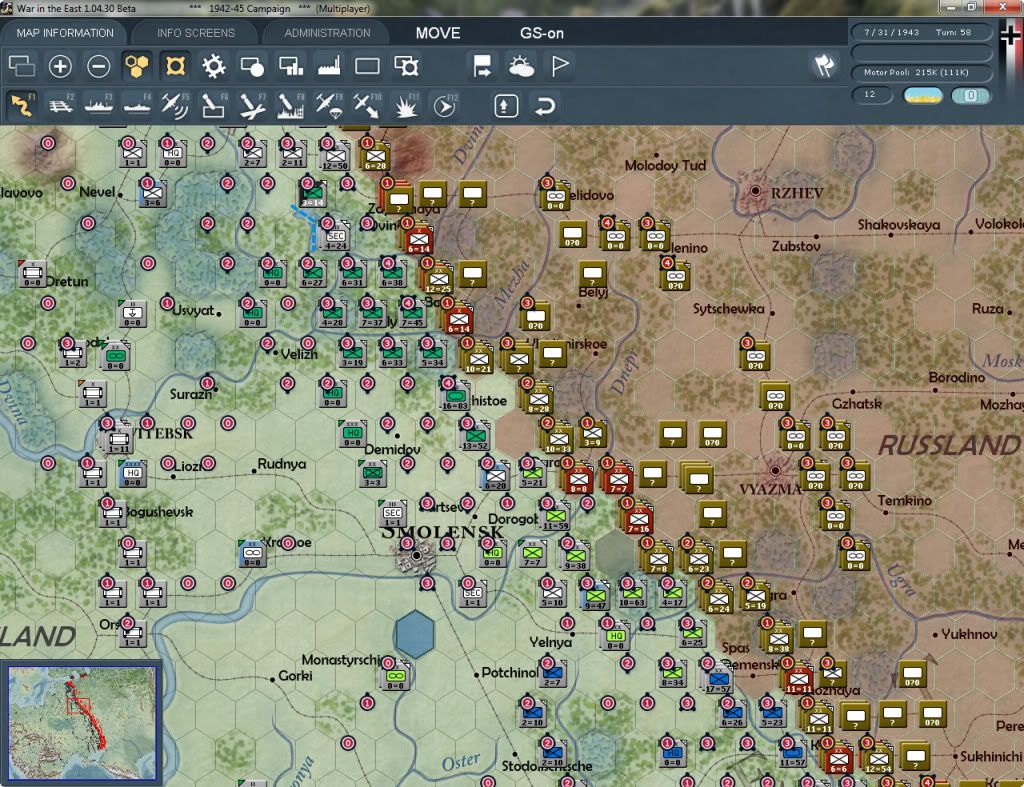Switch to the MAP INFORMATION tab
The image size is (1024, 787).
65,33
